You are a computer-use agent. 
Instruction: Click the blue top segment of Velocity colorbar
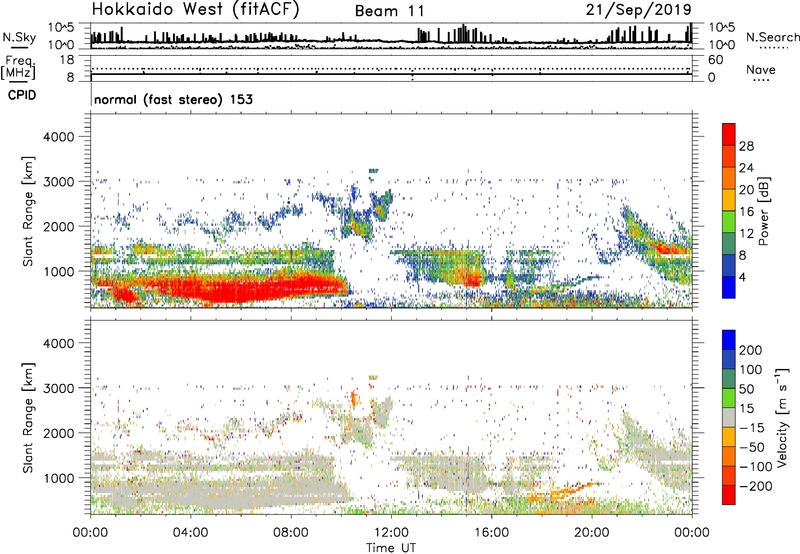click(729, 340)
